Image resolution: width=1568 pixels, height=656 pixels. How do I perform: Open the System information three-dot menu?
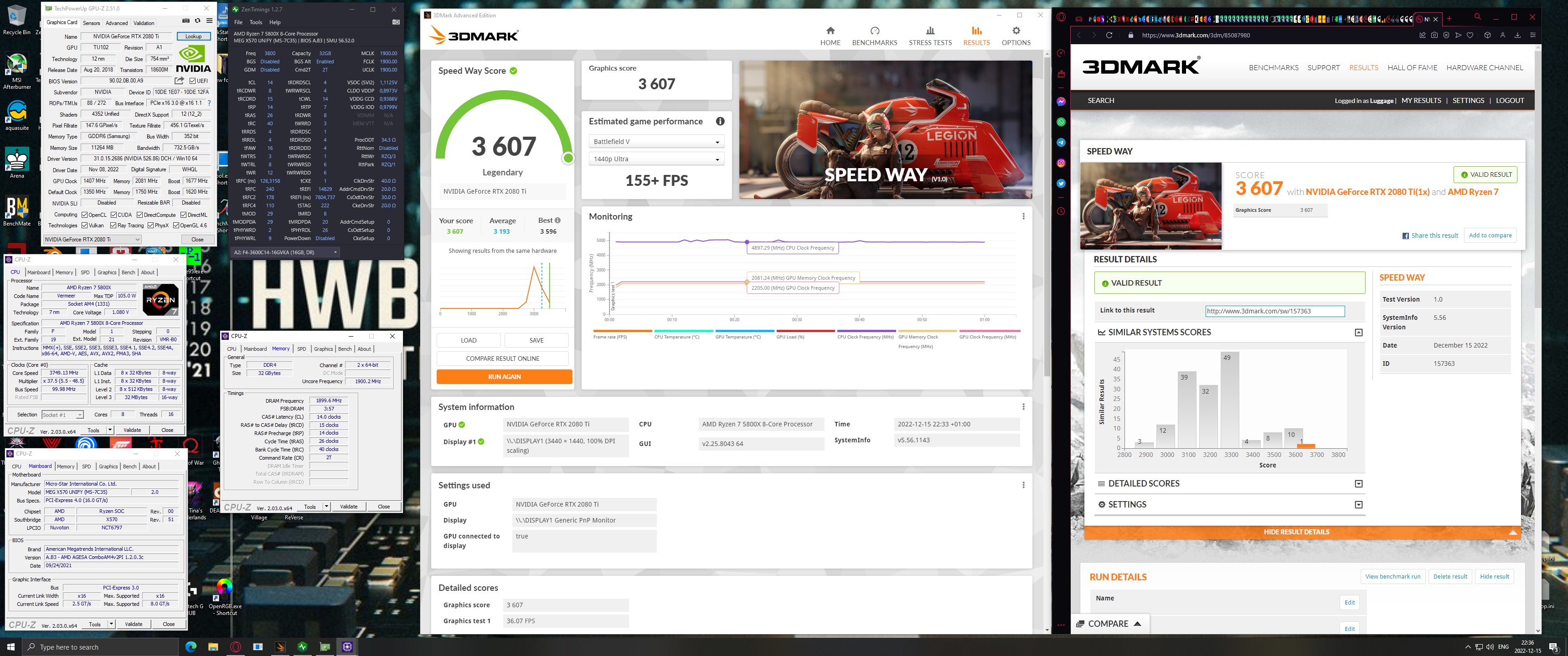click(x=1023, y=406)
